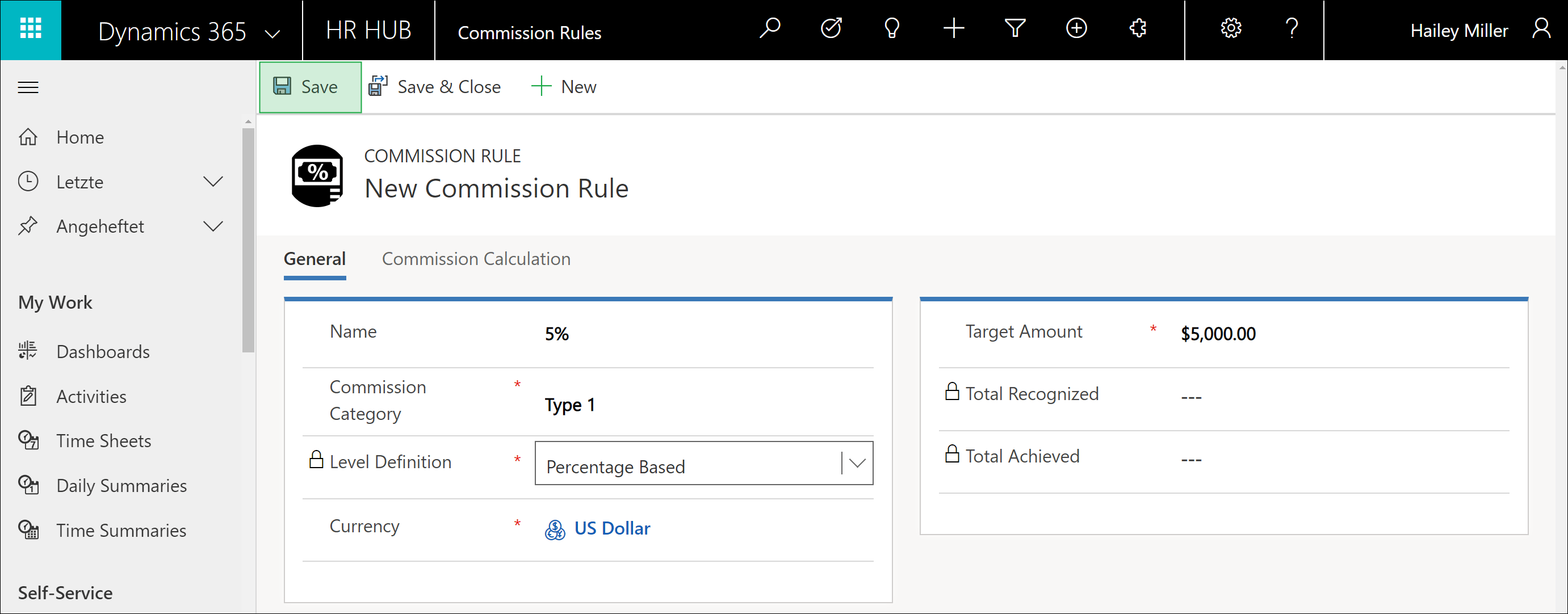Click the Level Definition lock icon

(x=316, y=459)
